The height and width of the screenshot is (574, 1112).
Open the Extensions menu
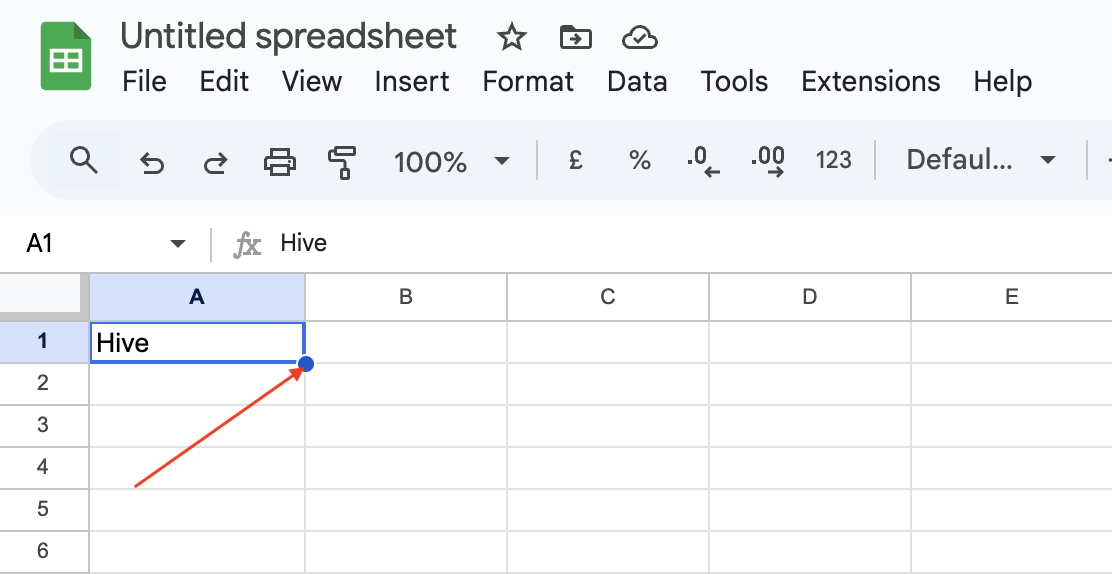[x=870, y=82]
